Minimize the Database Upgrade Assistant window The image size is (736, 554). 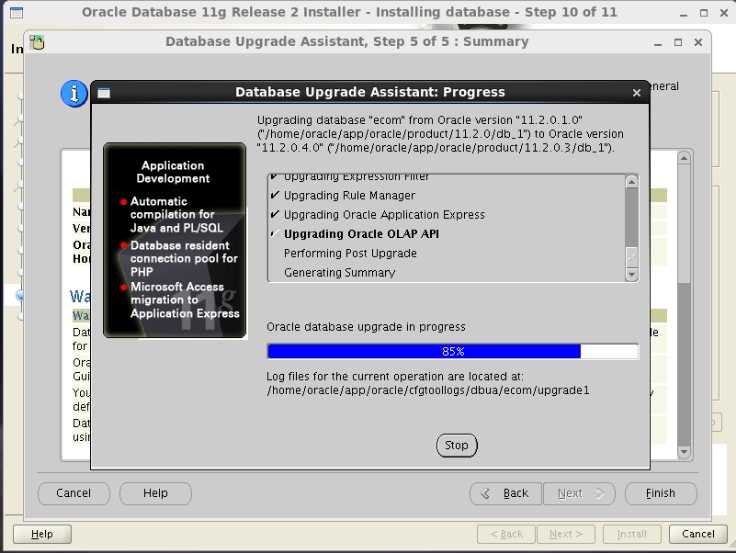pos(658,43)
